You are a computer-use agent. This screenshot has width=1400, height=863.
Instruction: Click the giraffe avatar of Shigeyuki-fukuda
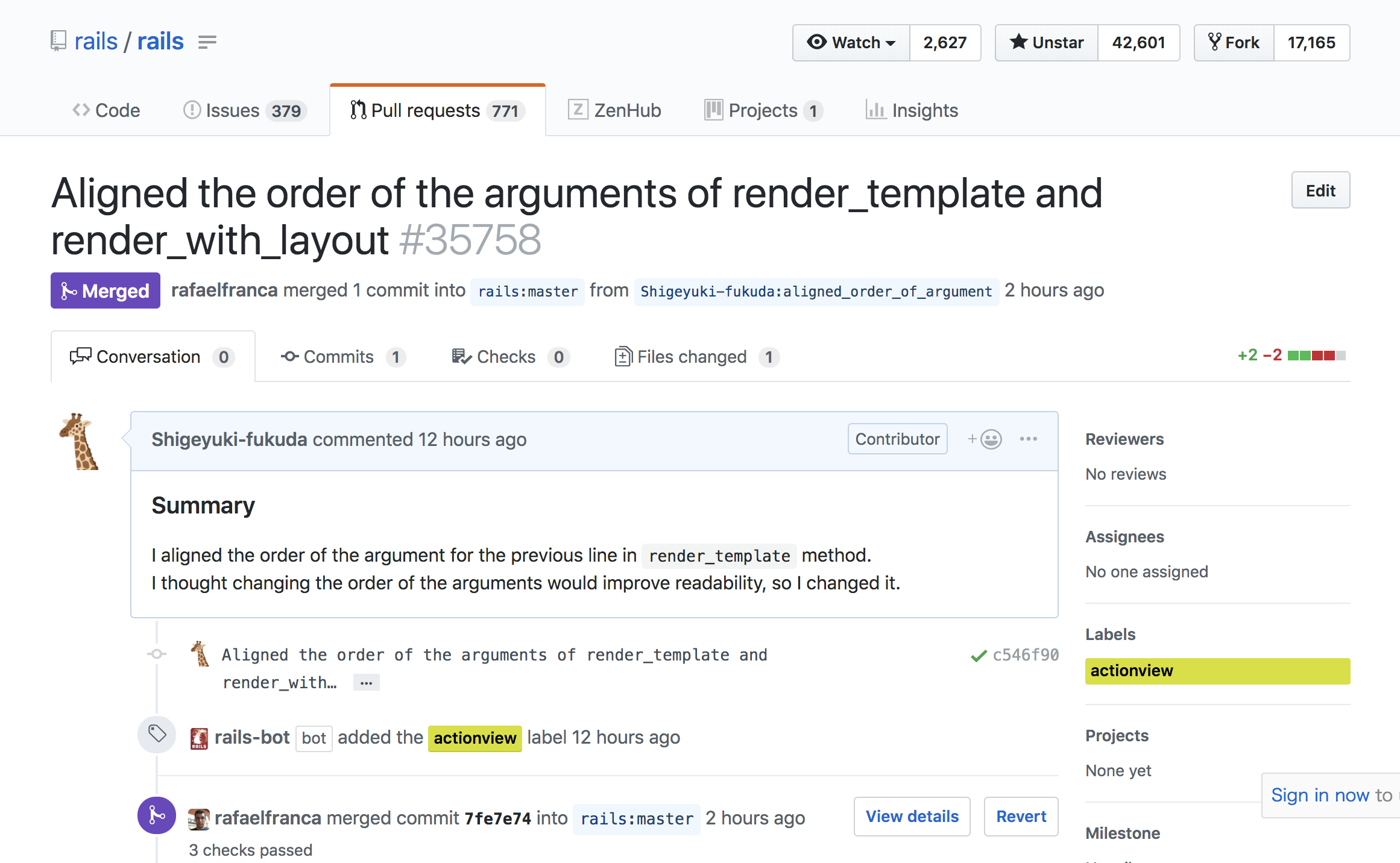click(x=79, y=442)
